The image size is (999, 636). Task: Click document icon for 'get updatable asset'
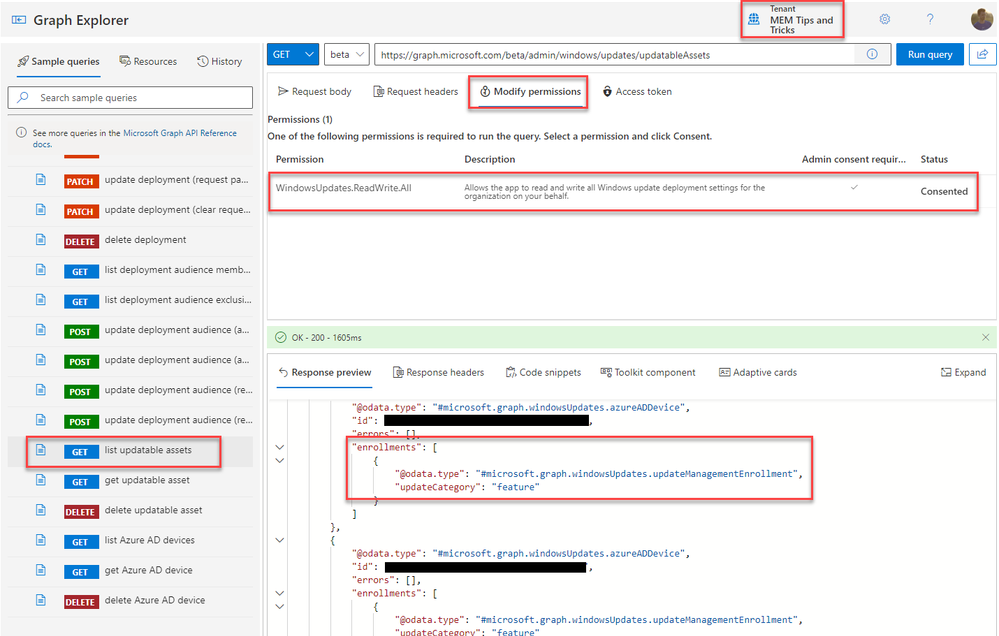click(x=41, y=480)
